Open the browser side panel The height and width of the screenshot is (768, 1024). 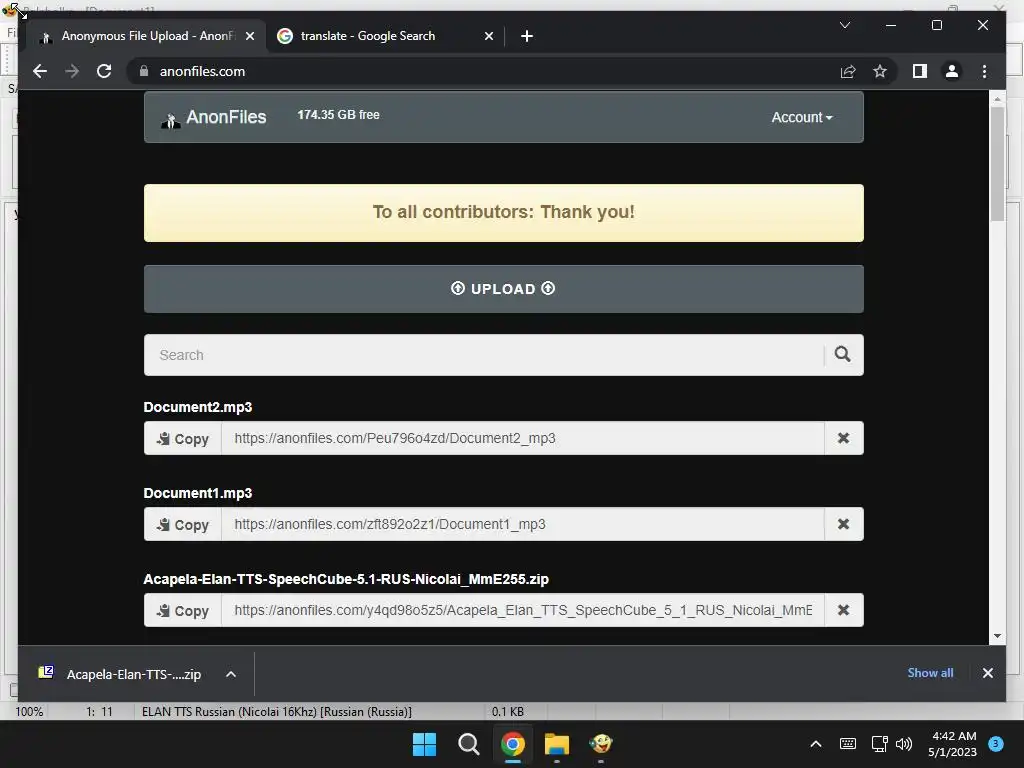(x=920, y=71)
